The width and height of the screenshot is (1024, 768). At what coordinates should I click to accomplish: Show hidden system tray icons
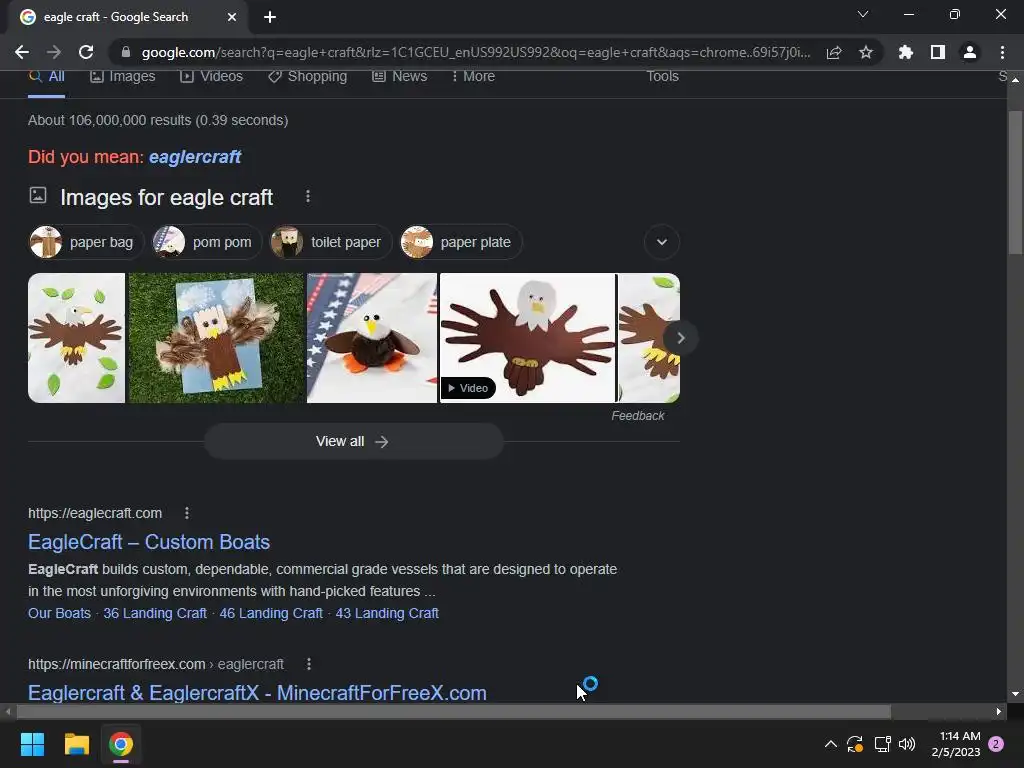[831, 744]
